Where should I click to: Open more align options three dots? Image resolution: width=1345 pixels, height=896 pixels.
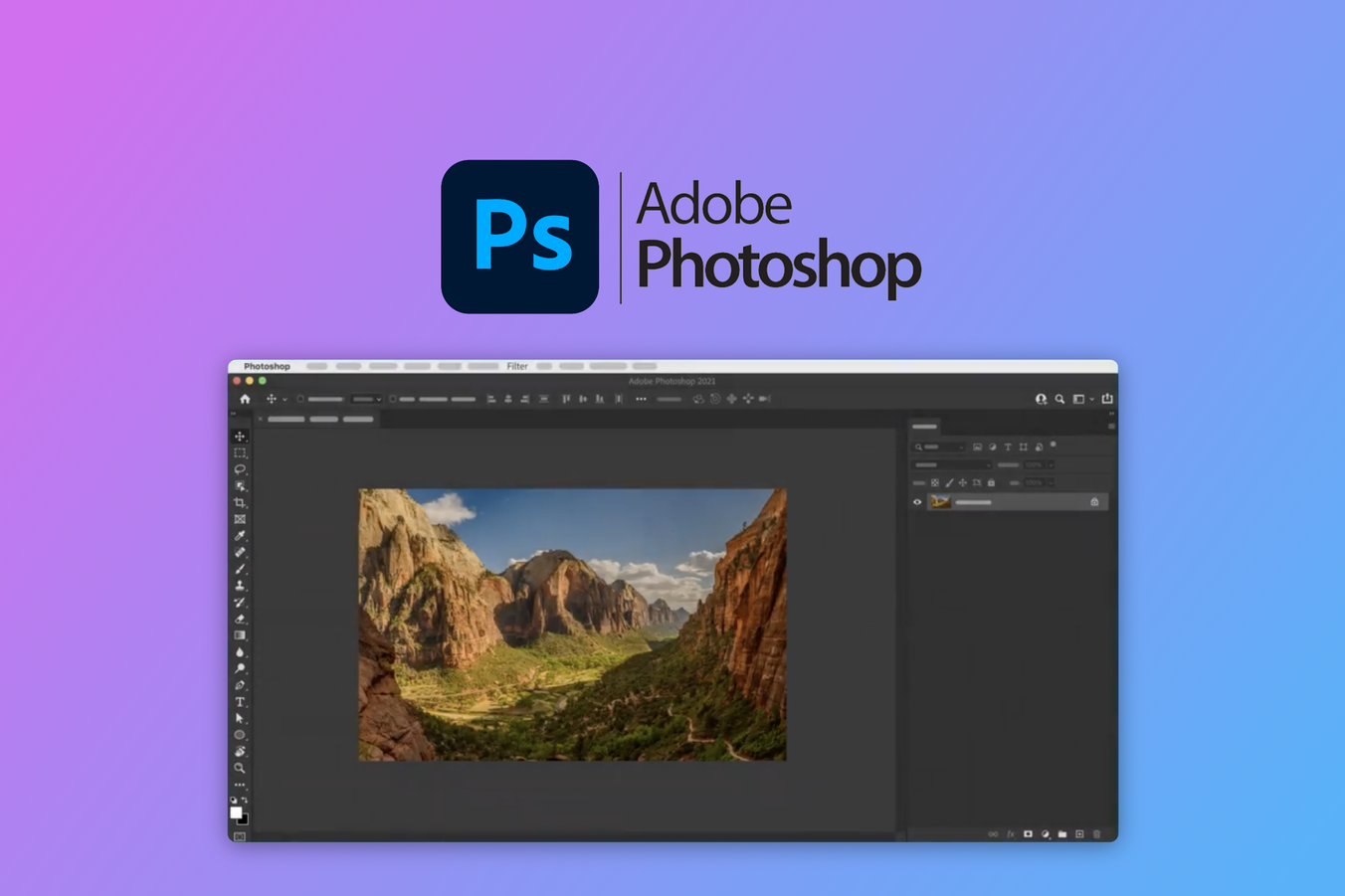click(x=641, y=399)
